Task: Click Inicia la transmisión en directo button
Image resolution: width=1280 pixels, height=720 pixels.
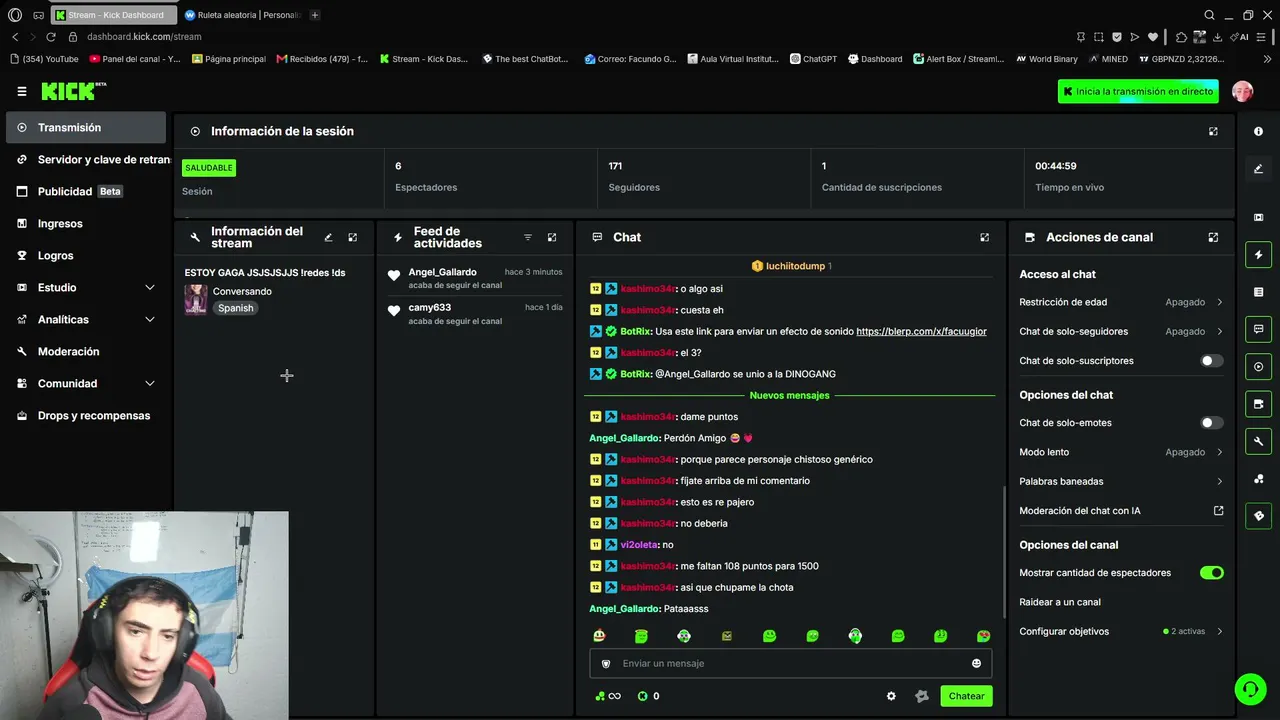Action: (x=1138, y=91)
